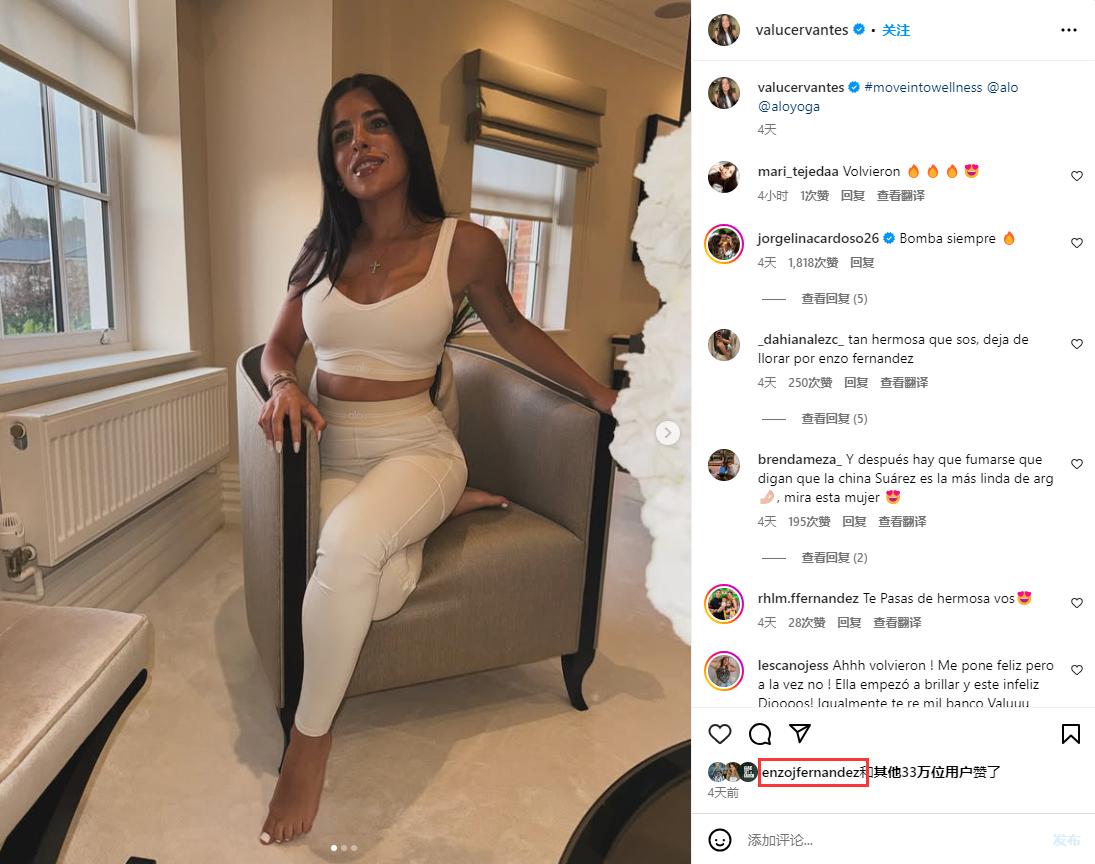The height and width of the screenshot is (864, 1095).
Task: Open comment bubble icon below post
Action: [760, 734]
